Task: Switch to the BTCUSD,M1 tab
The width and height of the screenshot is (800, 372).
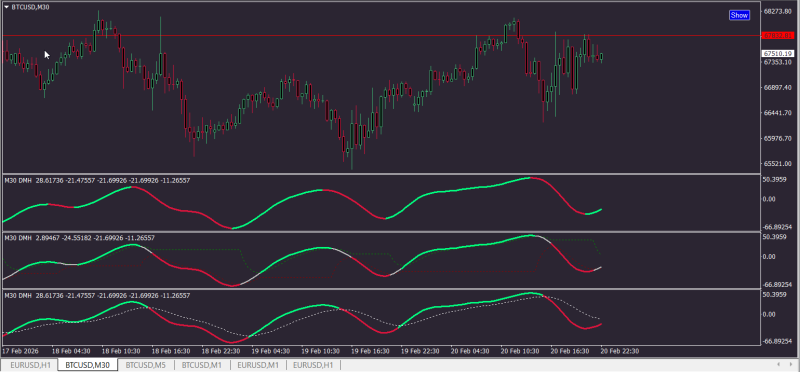Action: click(x=202, y=365)
